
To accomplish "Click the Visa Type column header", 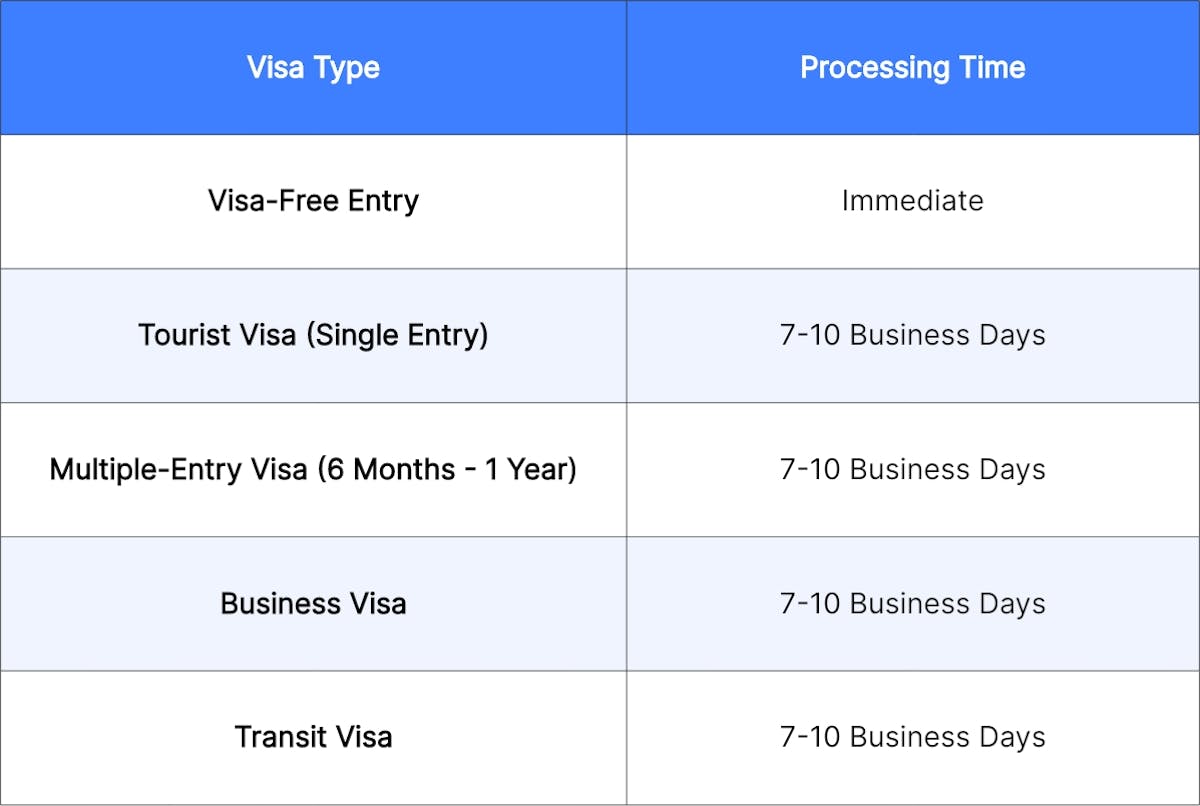I will point(313,68).
